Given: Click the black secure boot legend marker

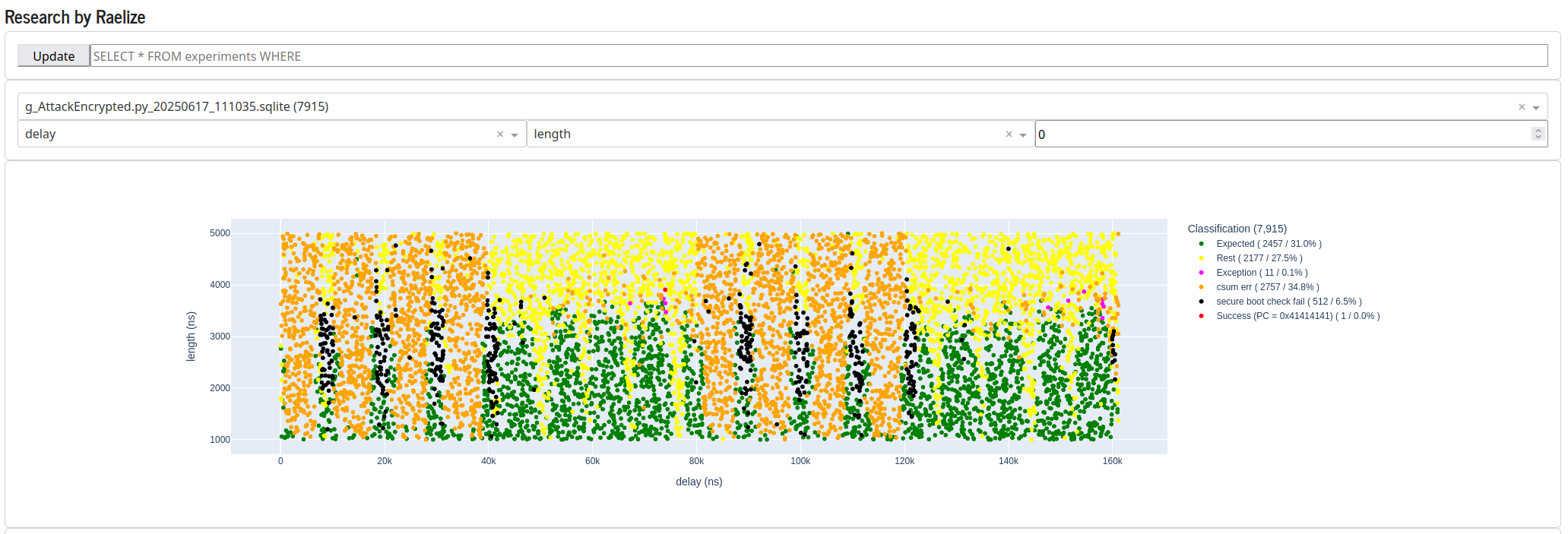Looking at the screenshot, I should click(x=1201, y=302).
